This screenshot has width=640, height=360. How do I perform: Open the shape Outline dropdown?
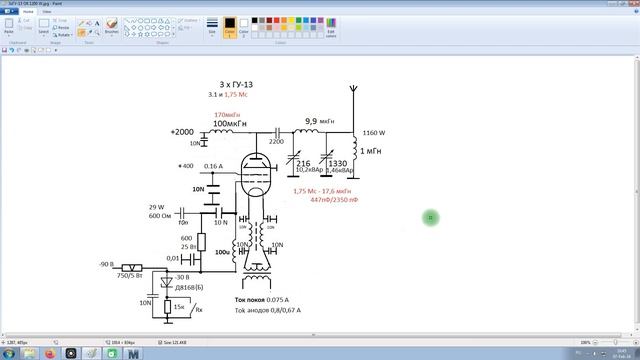point(189,20)
